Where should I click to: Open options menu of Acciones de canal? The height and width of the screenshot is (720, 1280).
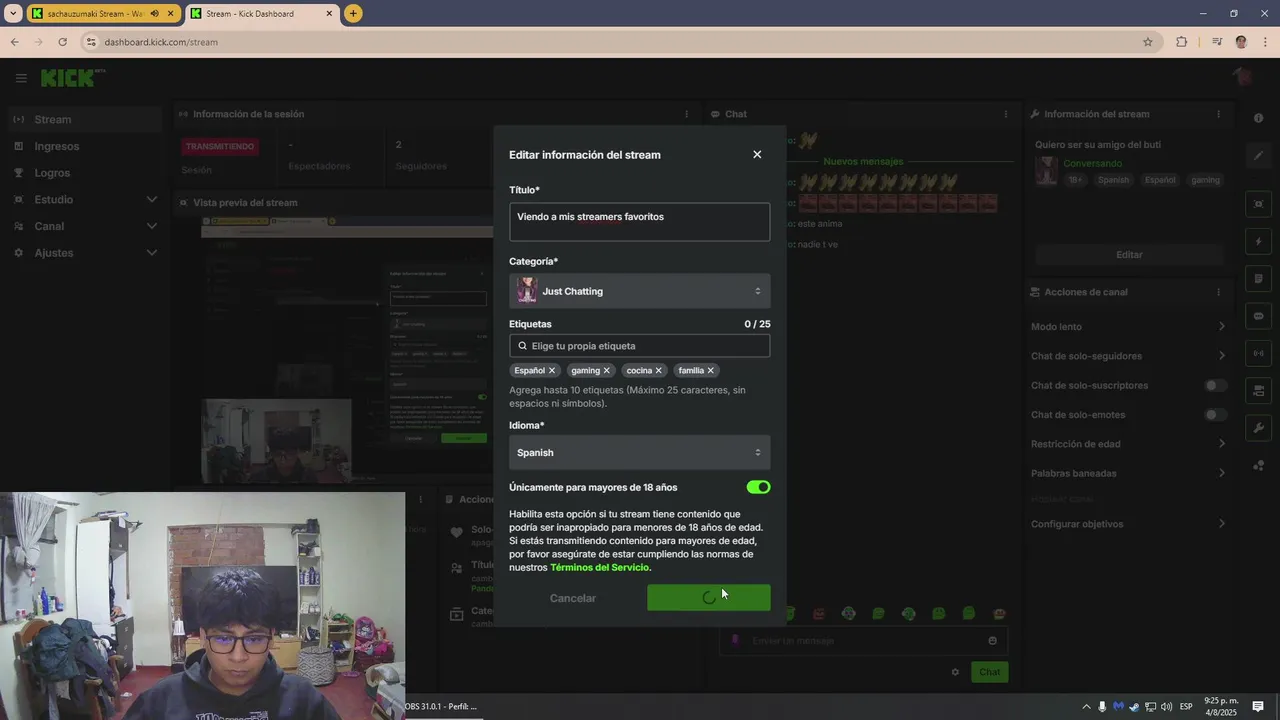[1218, 292]
